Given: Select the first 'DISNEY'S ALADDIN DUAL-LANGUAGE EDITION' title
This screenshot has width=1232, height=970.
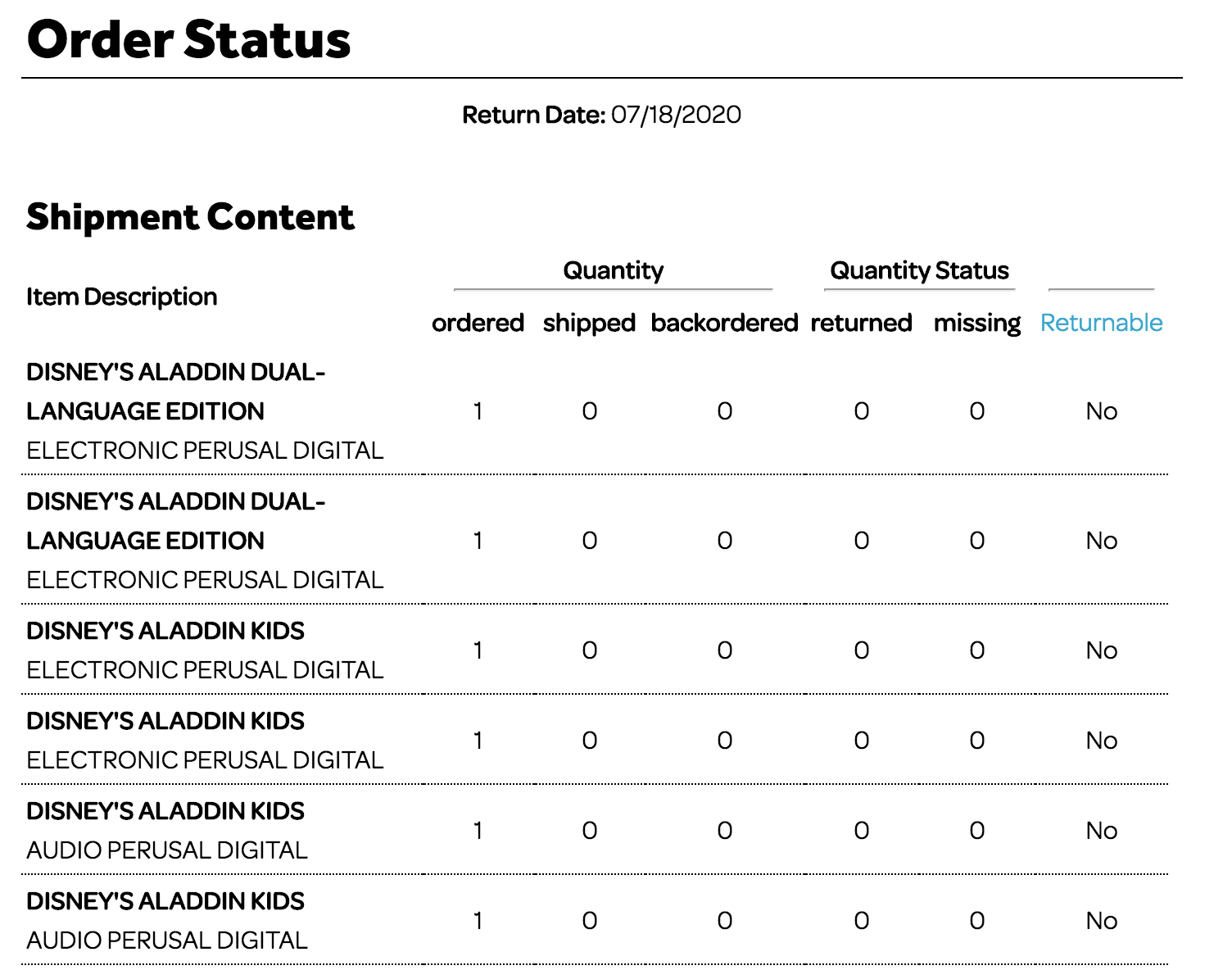Looking at the screenshot, I should [x=176, y=392].
